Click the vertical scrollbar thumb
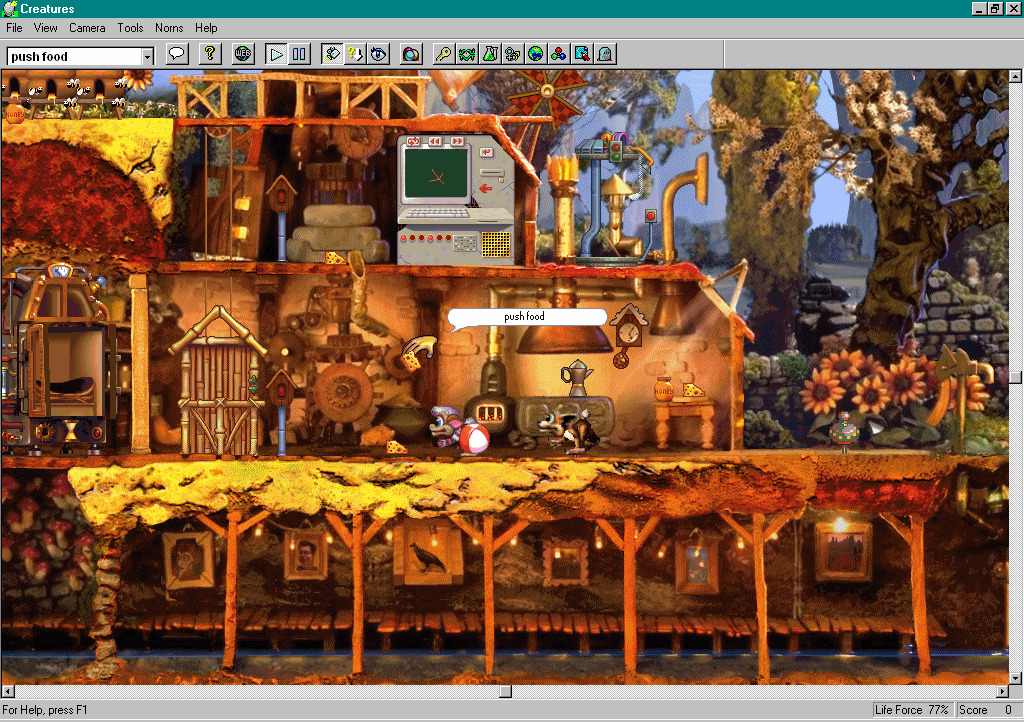The image size is (1024, 722). (1016, 377)
